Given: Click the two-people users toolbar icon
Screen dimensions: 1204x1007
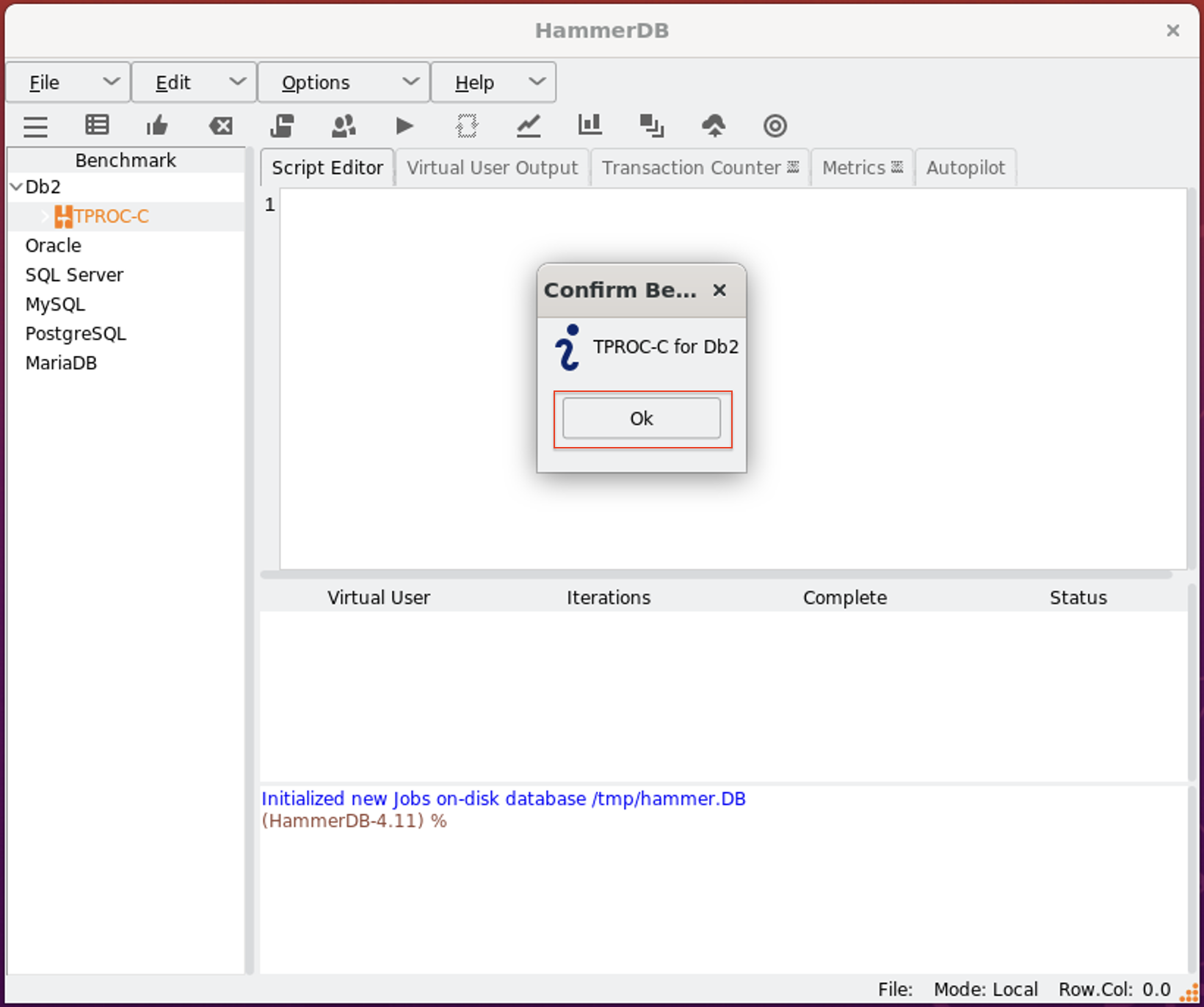Looking at the screenshot, I should click(x=344, y=126).
